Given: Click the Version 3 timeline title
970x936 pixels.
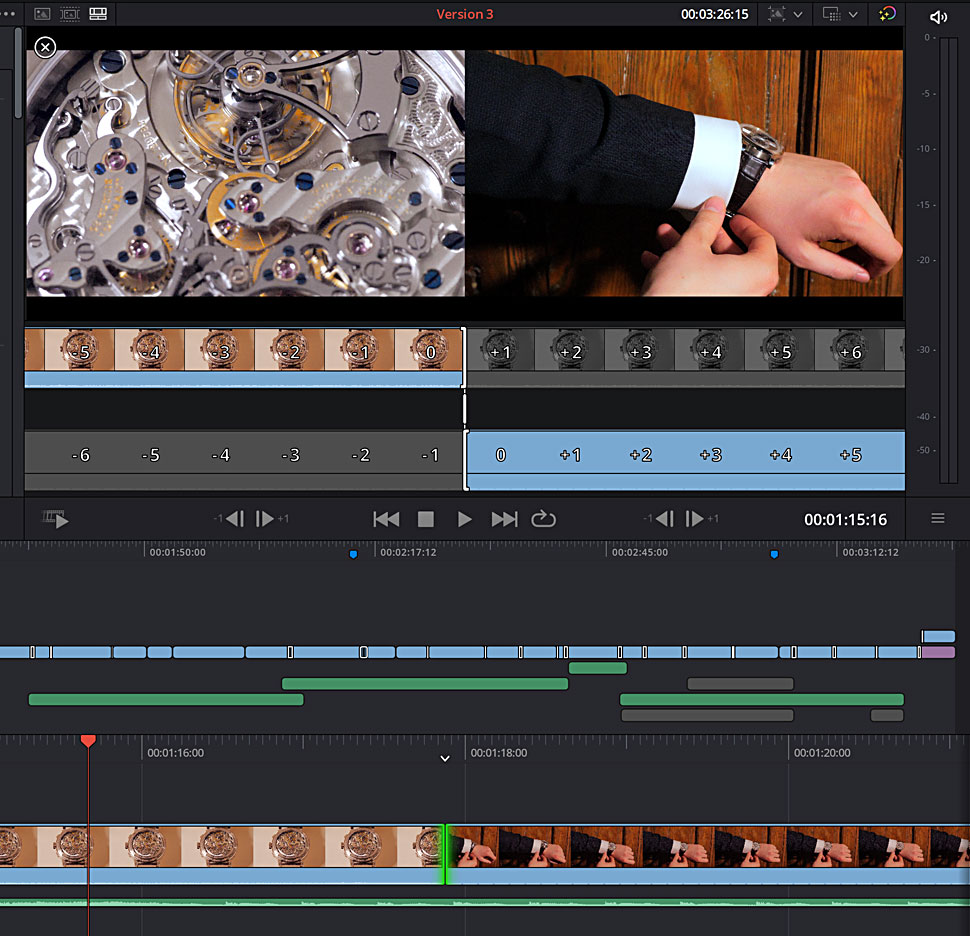Looking at the screenshot, I should pyautogui.click(x=465, y=14).
